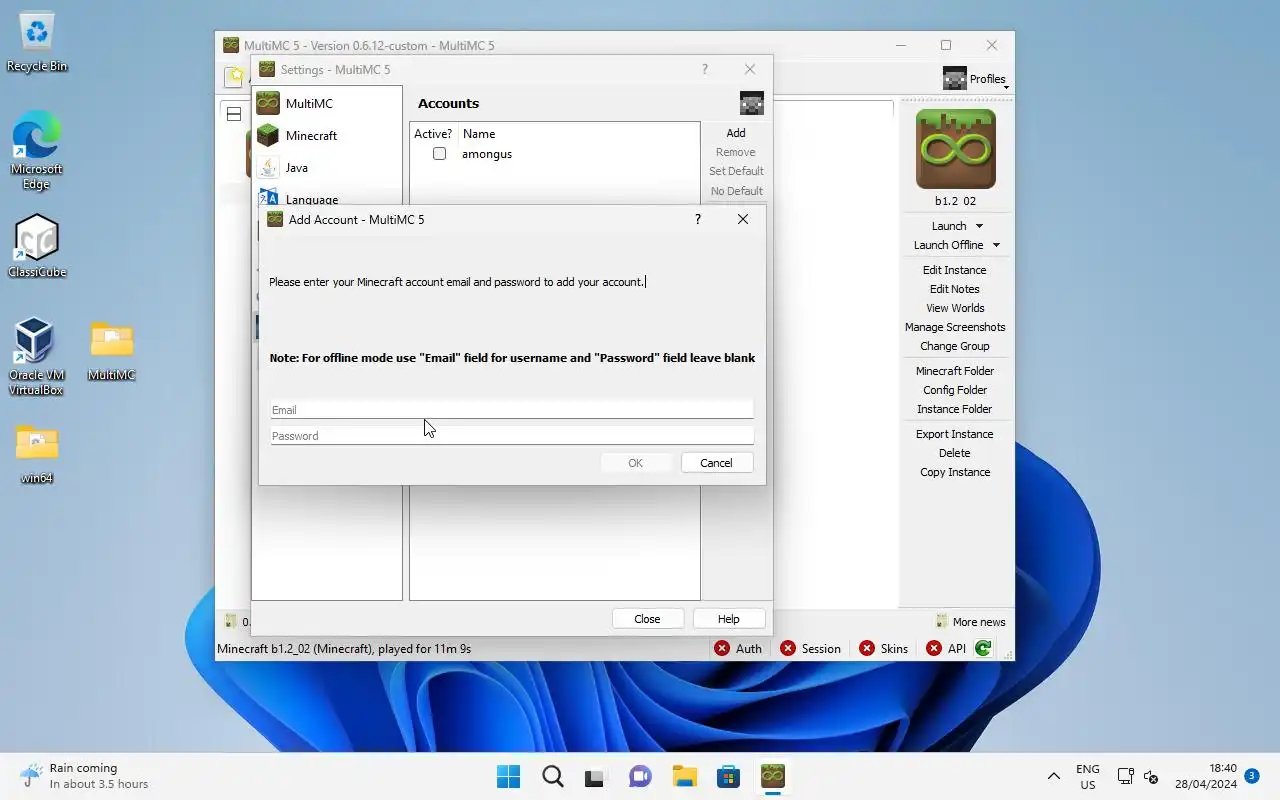1280x800 pixels.
Task: Click the Auth status indicator
Action: [x=738, y=648]
